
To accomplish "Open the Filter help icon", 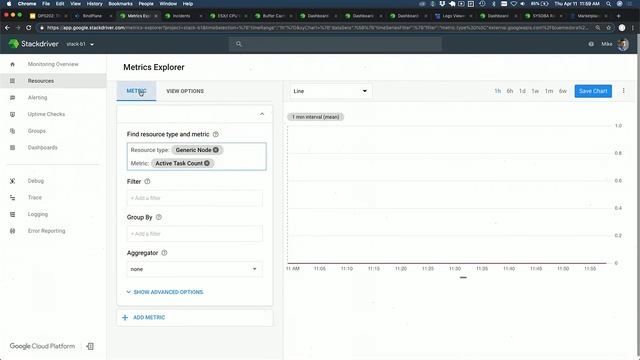I will point(147,182).
